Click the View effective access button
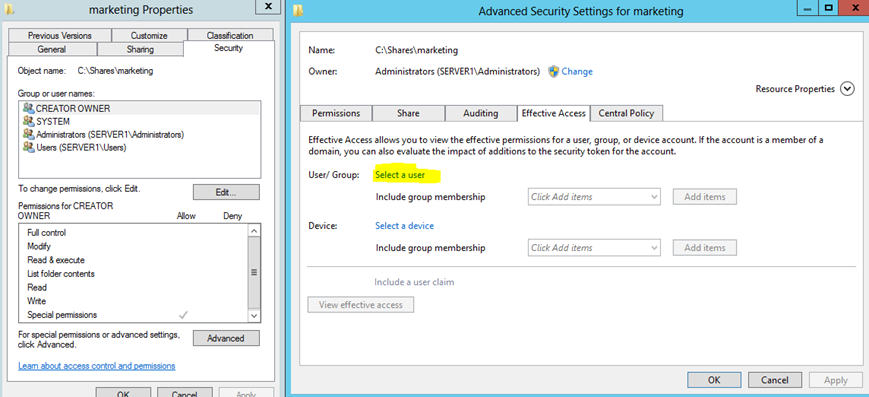869x397 pixels. pyautogui.click(x=361, y=304)
